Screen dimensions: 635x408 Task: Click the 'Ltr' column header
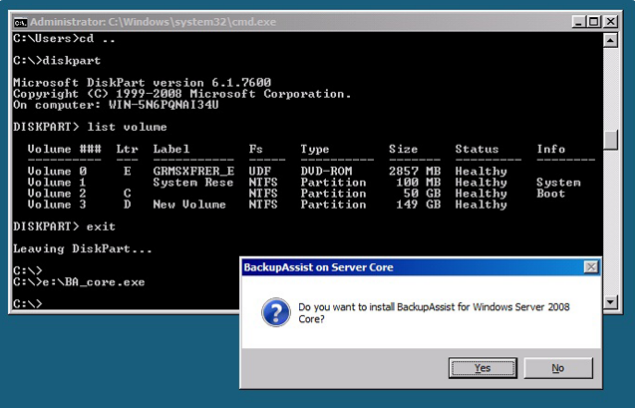click(127, 149)
